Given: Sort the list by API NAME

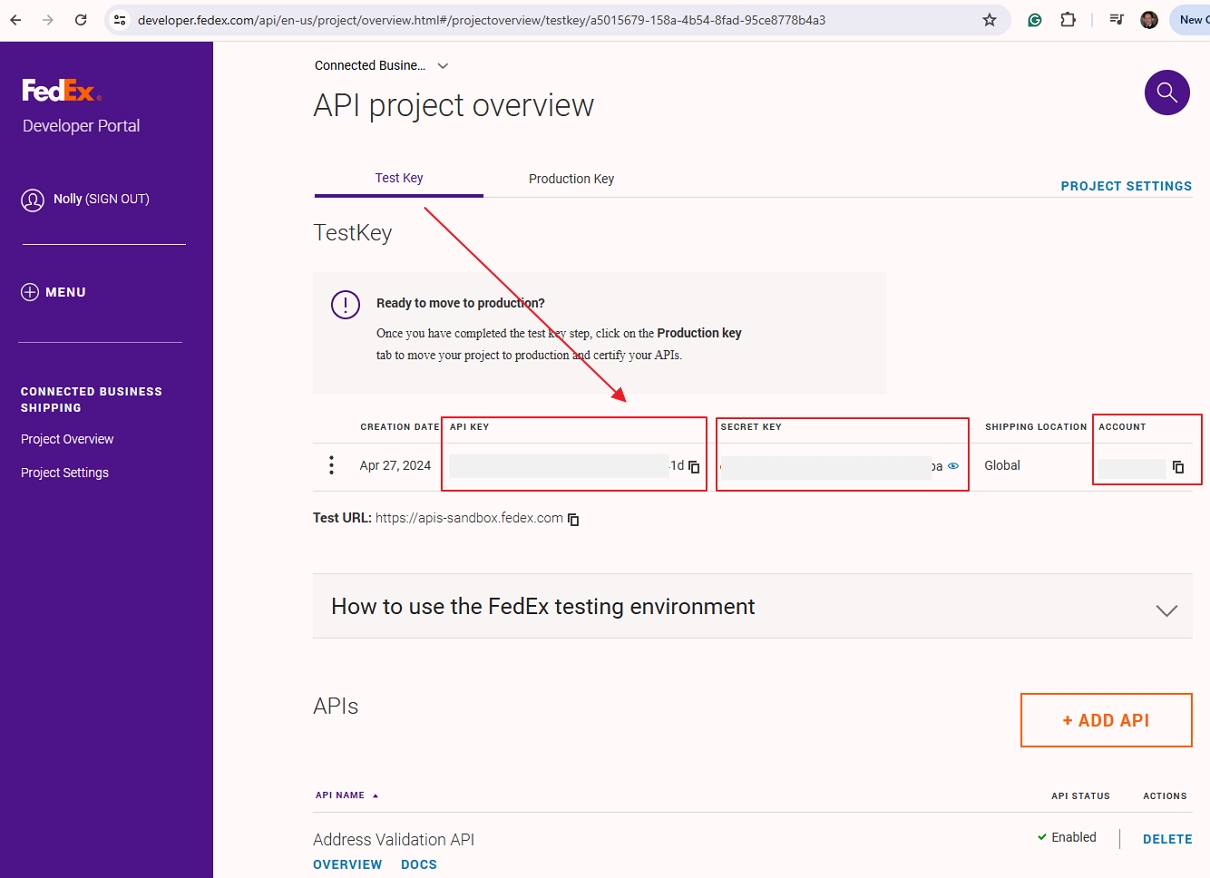Looking at the screenshot, I should tap(347, 796).
